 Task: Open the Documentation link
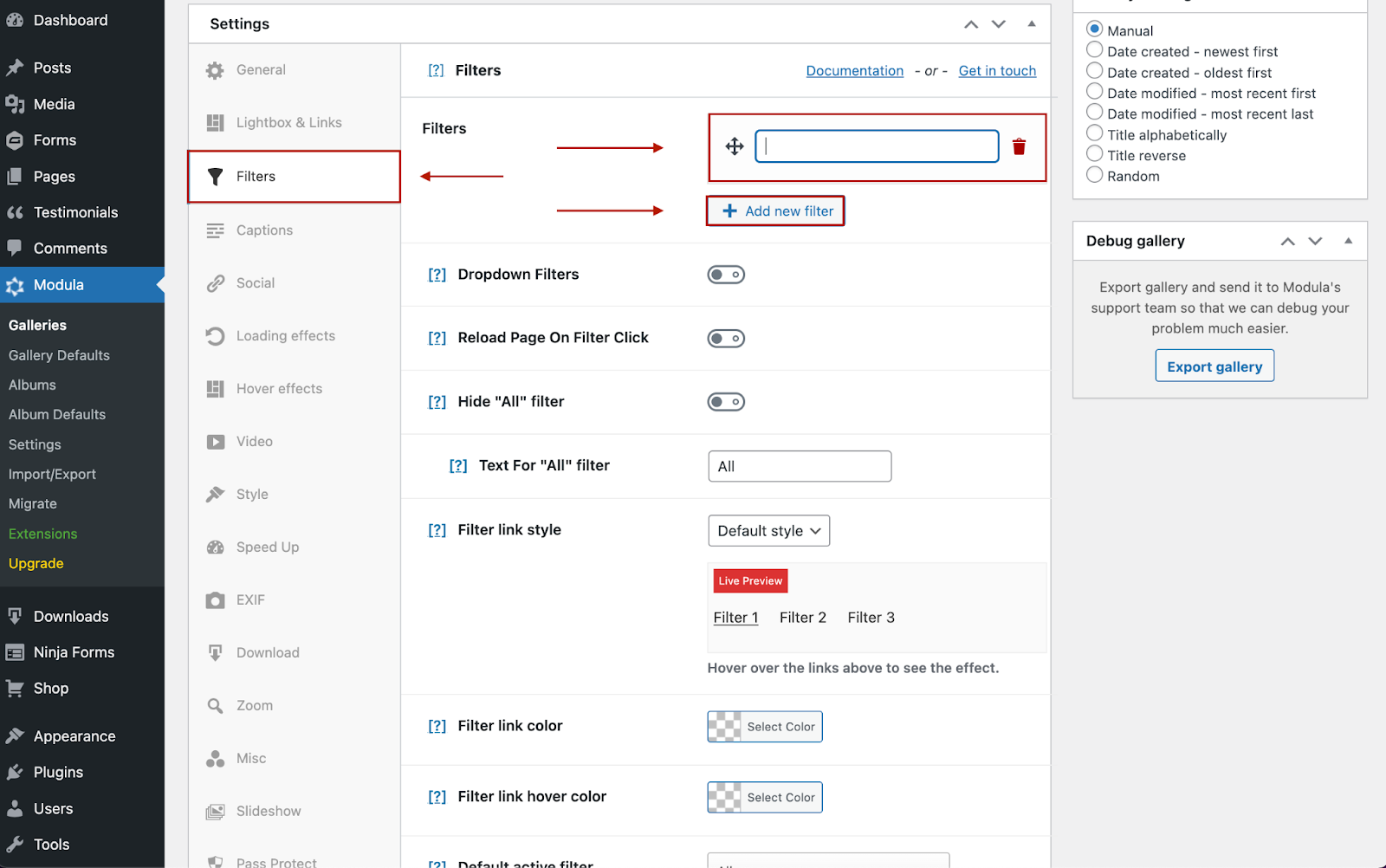pos(855,71)
